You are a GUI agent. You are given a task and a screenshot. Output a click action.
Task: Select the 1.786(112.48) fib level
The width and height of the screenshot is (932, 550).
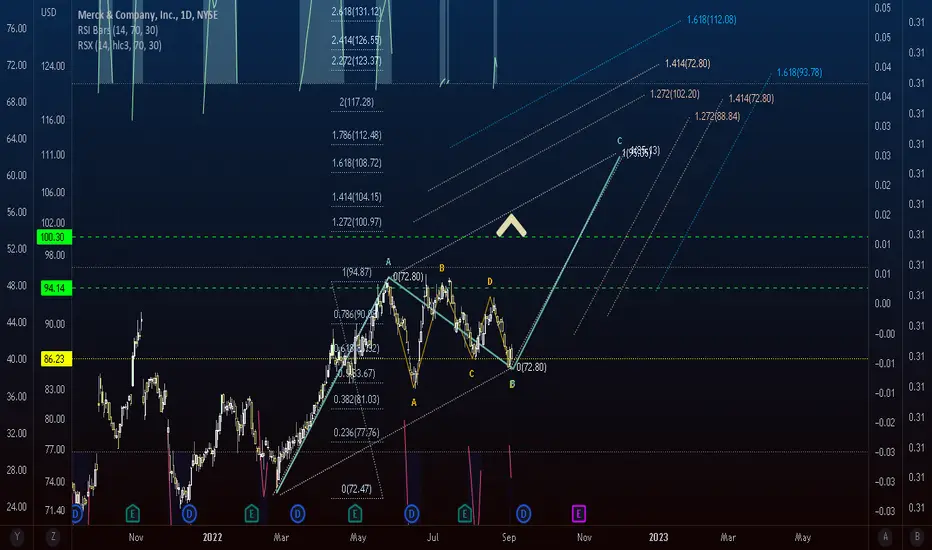point(357,136)
